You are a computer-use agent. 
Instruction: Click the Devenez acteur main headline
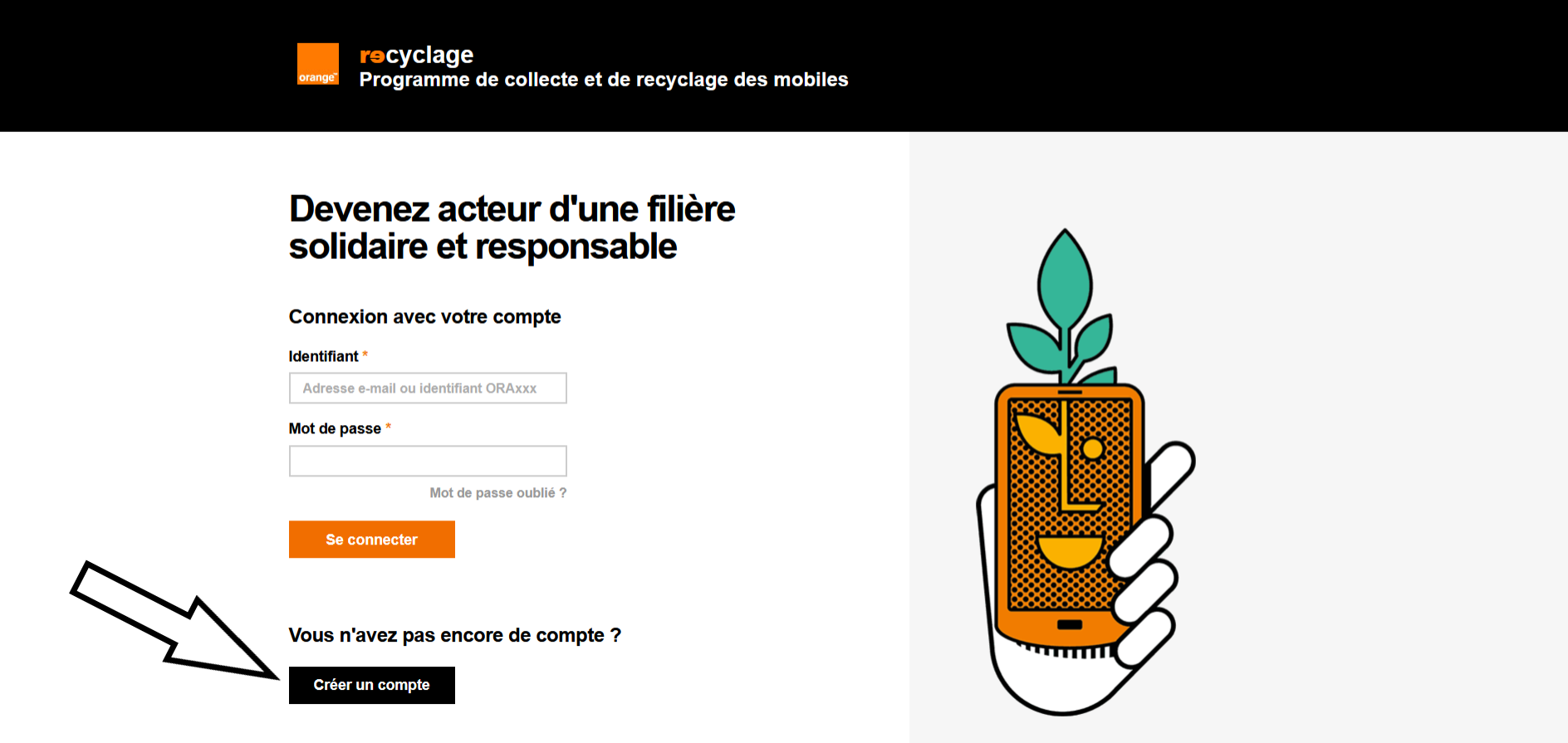coord(512,227)
